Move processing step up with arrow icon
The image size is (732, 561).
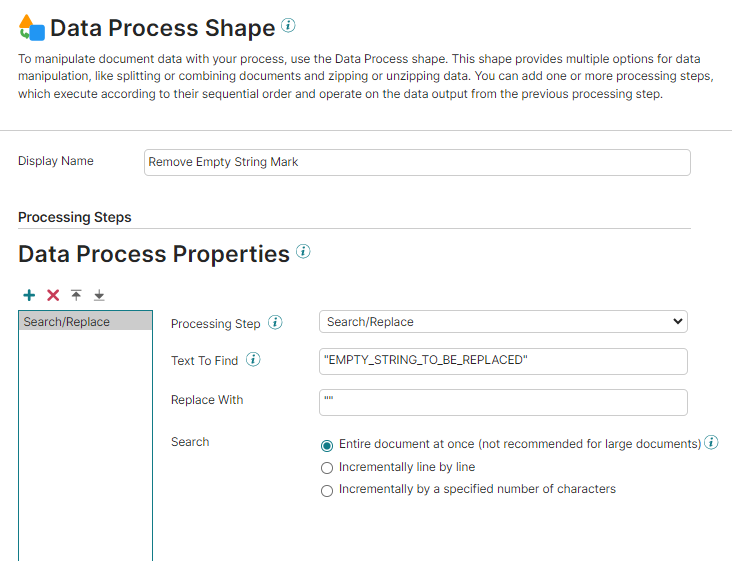tap(76, 295)
